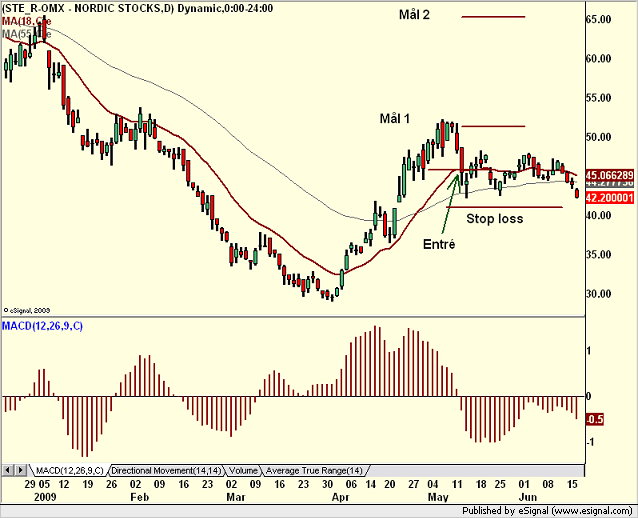Select the MACD(12,26,9,C) tab
This screenshot has width=638, height=518.
70,470
